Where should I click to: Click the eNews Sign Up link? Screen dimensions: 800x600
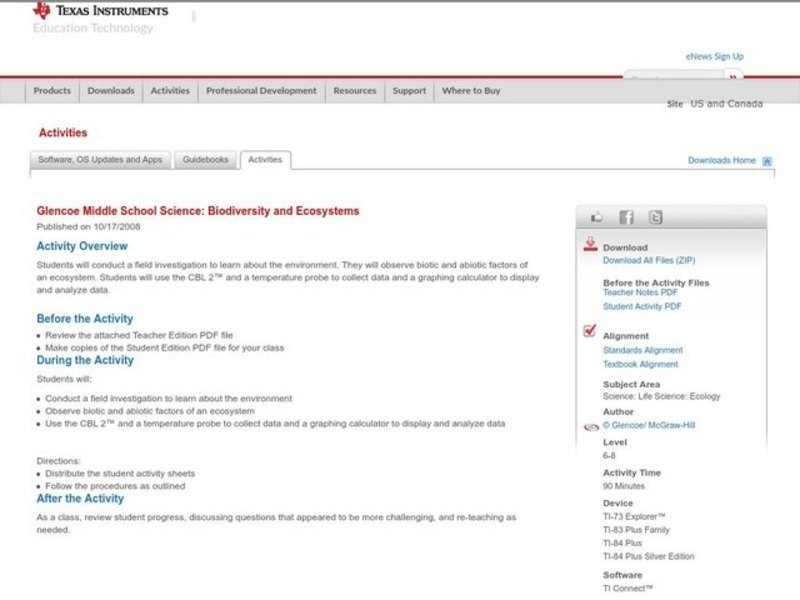pos(715,56)
